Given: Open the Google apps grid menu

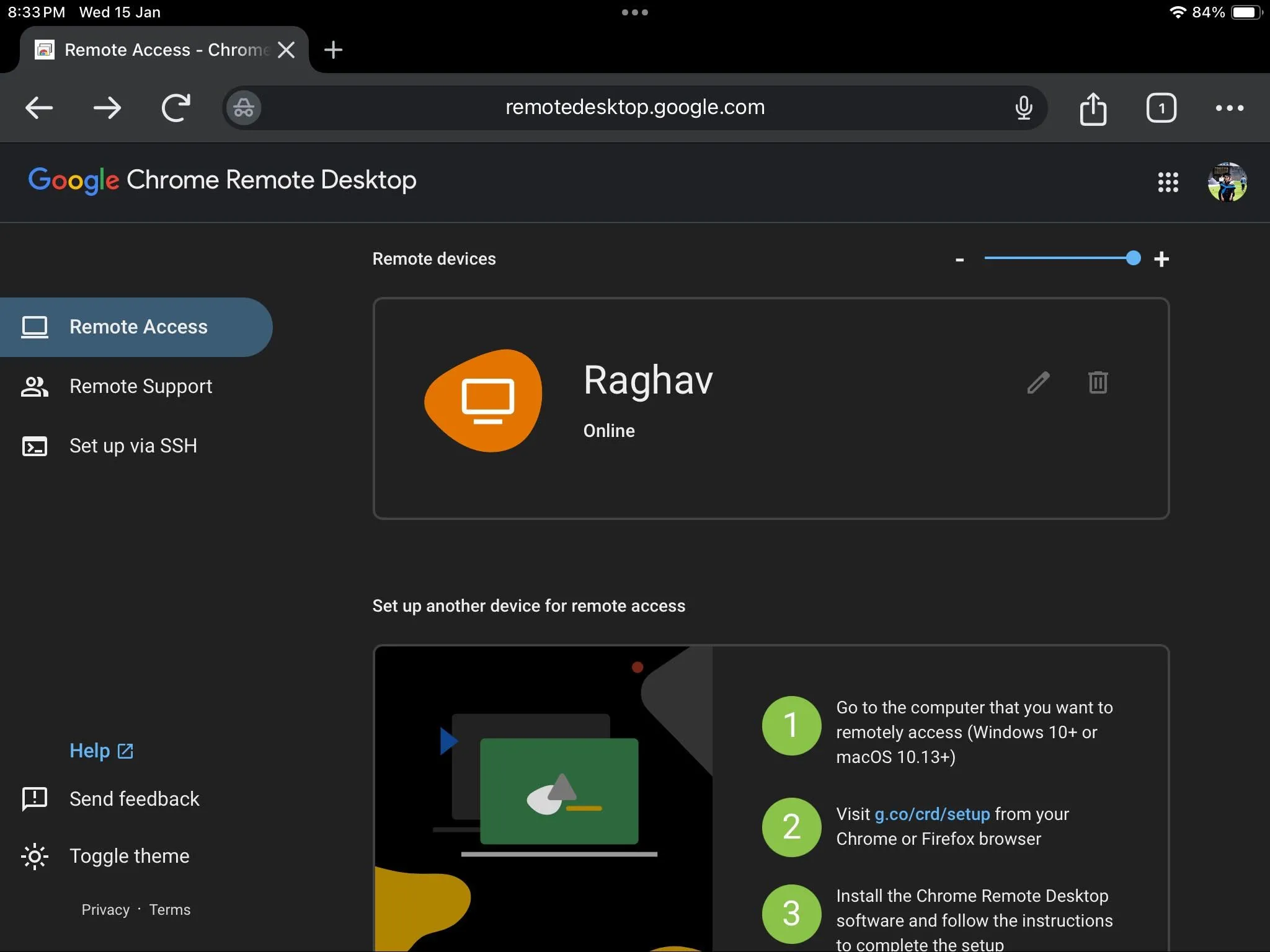Looking at the screenshot, I should coord(1168,182).
